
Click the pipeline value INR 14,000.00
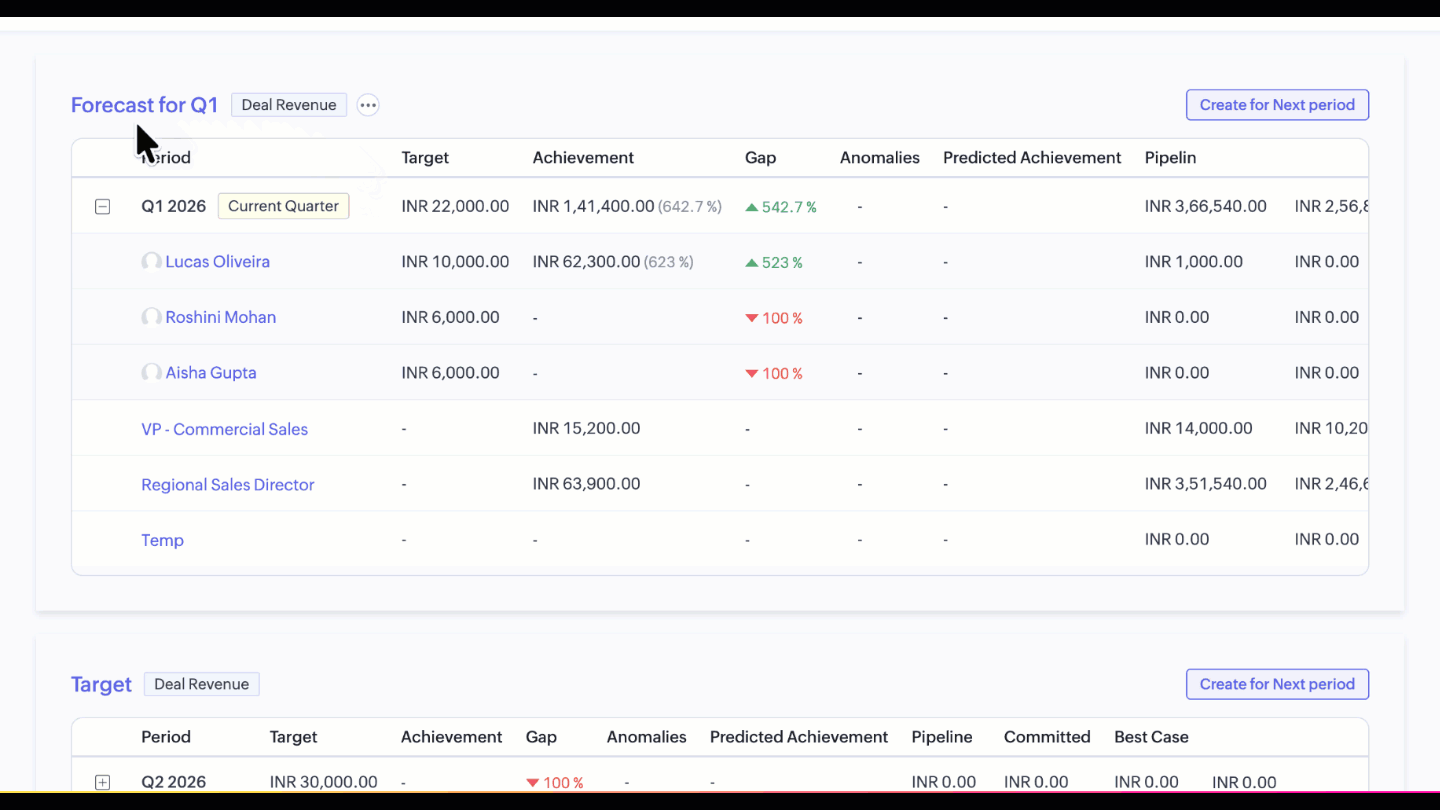click(x=1198, y=428)
